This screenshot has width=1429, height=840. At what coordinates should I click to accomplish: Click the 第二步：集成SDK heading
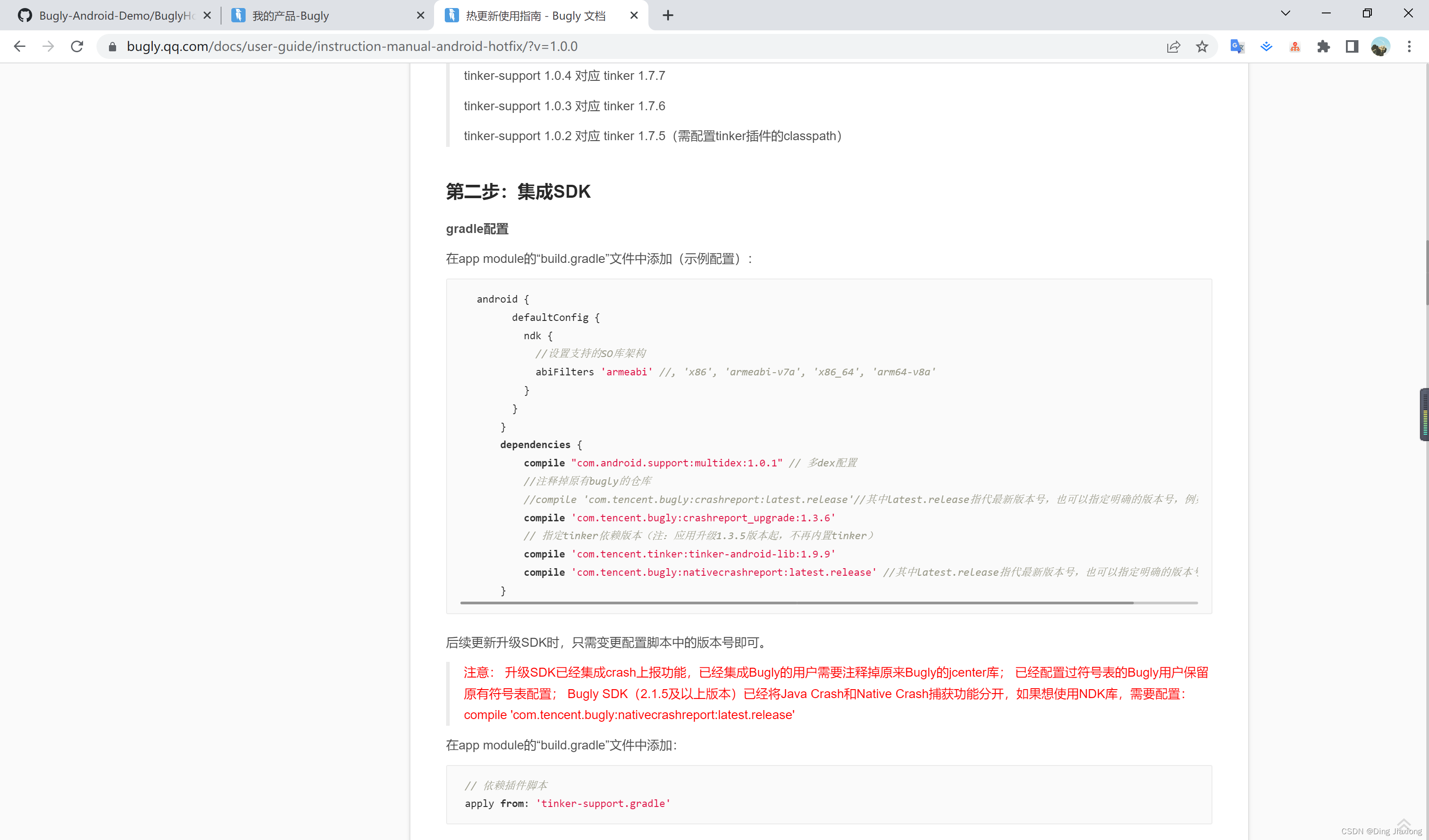tap(518, 191)
